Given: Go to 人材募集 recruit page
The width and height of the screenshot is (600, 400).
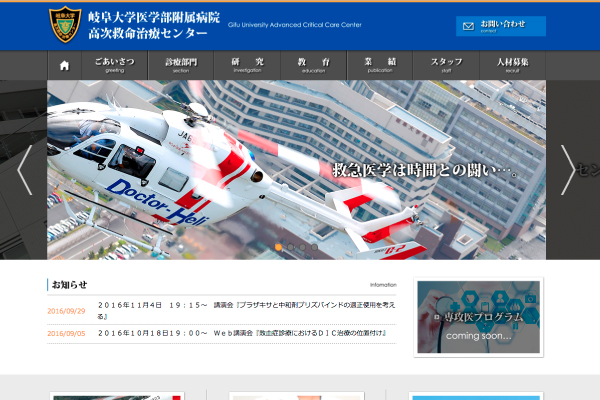Looking at the screenshot, I should (x=512, y=66).
